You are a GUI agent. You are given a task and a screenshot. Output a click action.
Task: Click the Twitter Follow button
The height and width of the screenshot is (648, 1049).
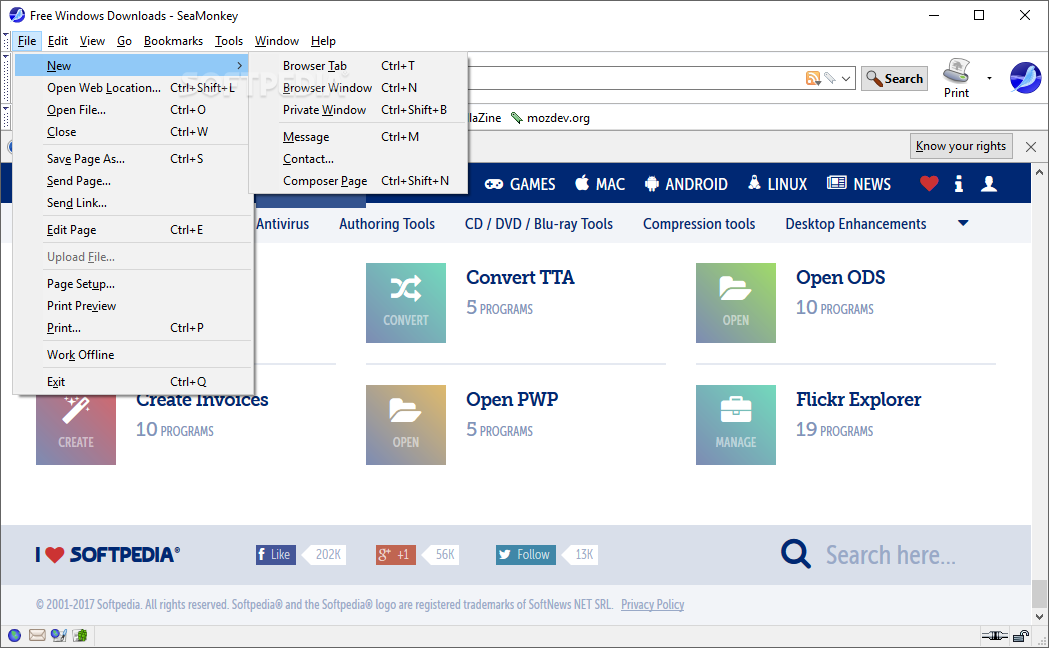[526, 554]
